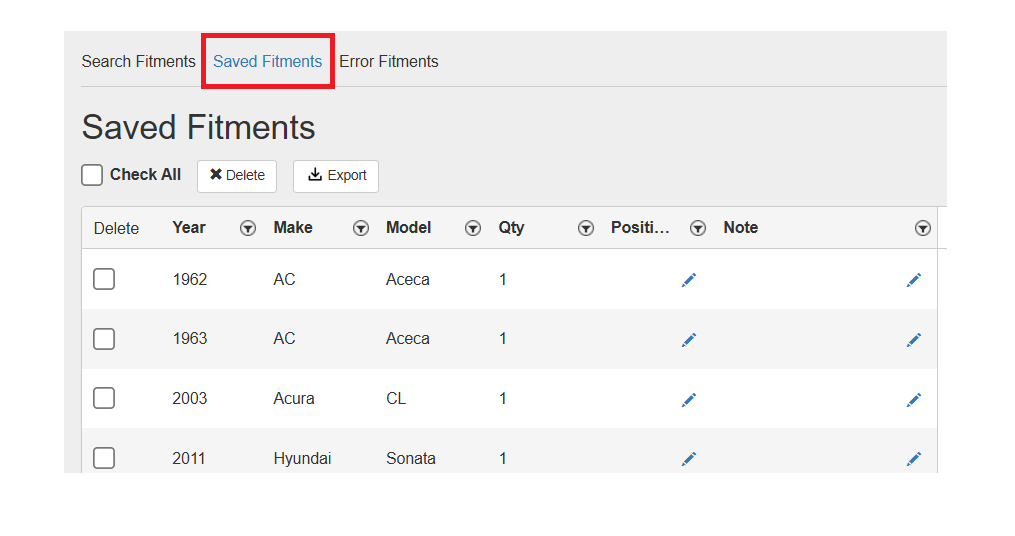Click the Hyundai make cell
Screen dimensions: 1015x536
click(302, 459)
